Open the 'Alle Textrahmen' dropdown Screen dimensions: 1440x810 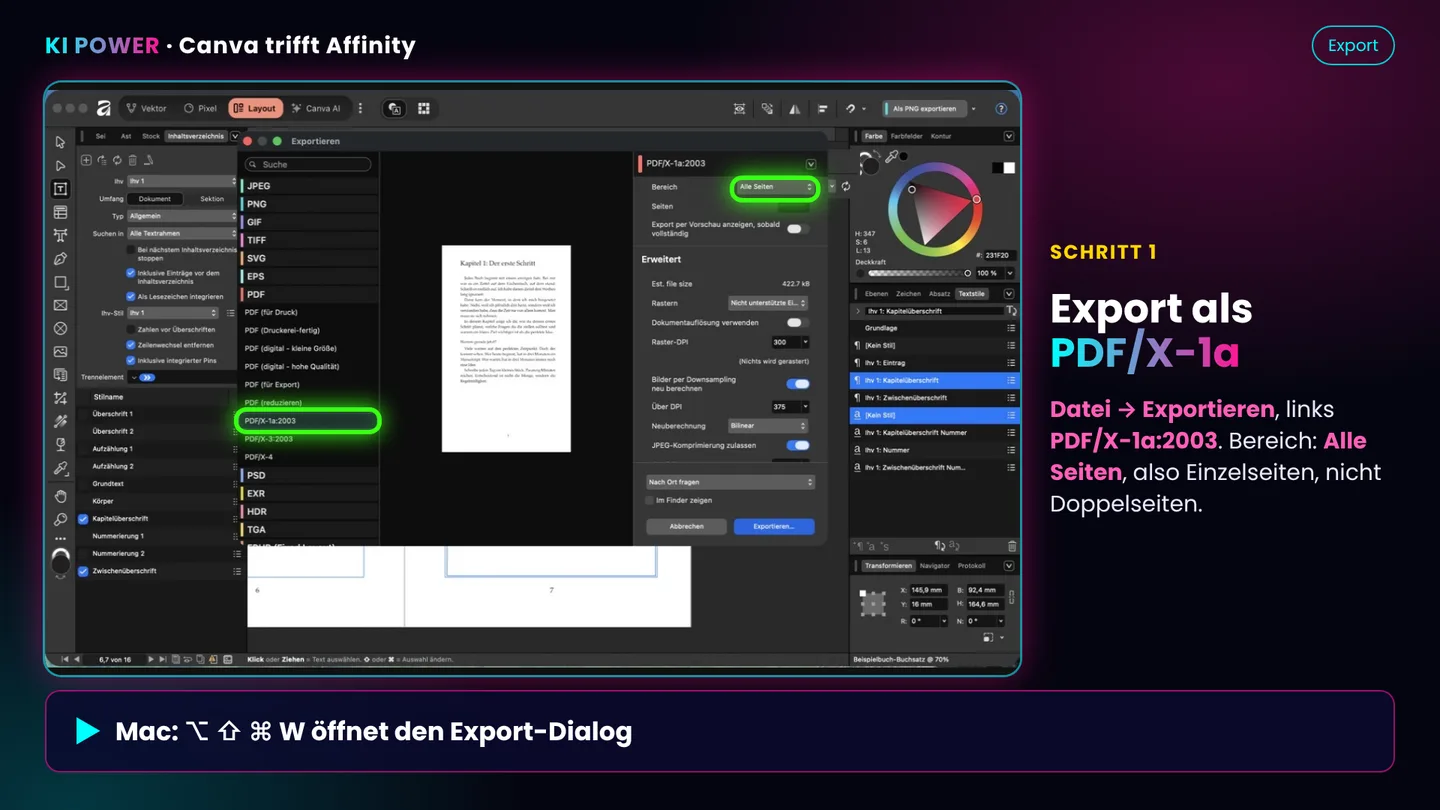(x=182, y=233)
